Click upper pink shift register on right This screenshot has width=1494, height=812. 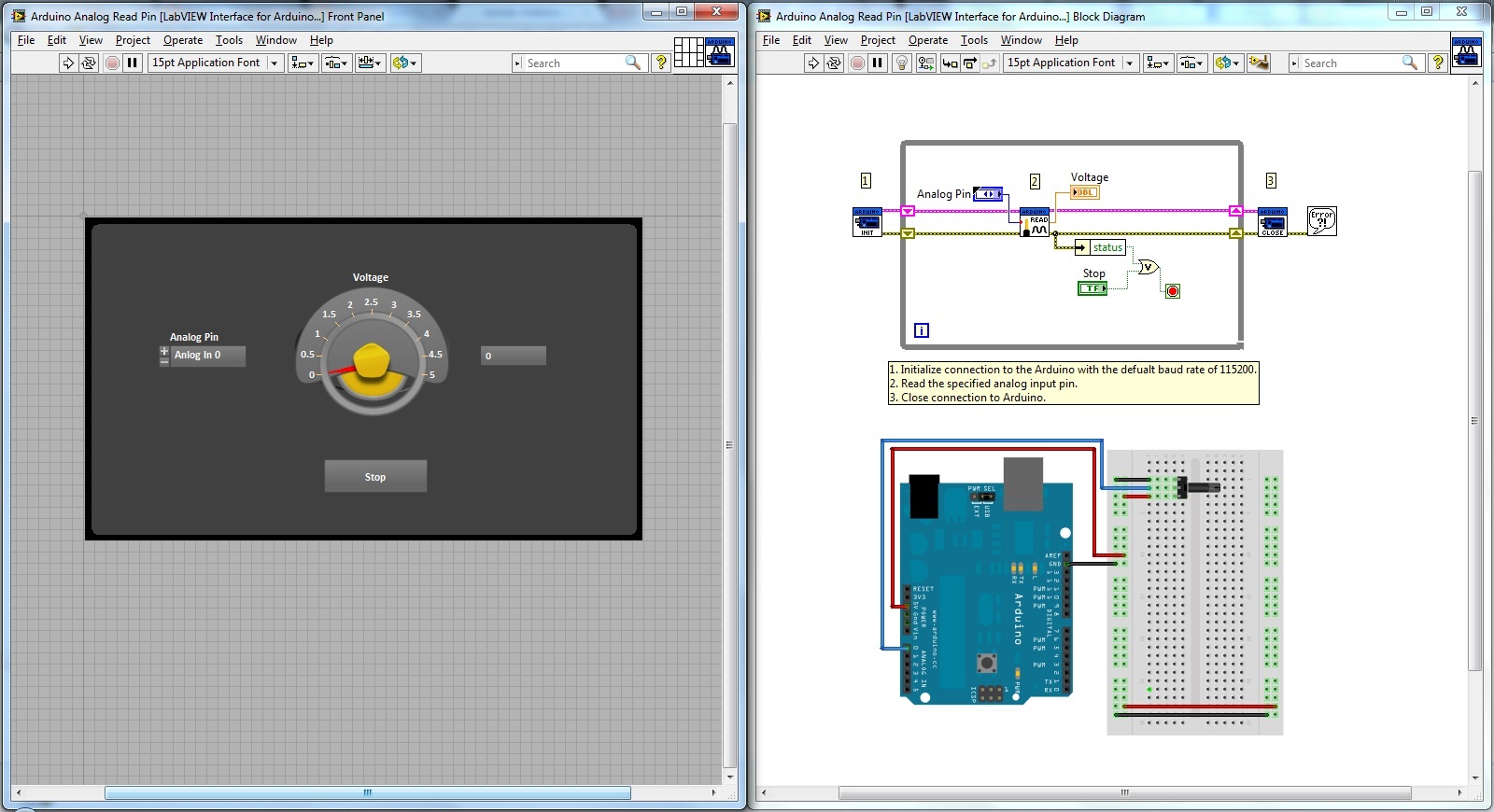coord(1235,211)
